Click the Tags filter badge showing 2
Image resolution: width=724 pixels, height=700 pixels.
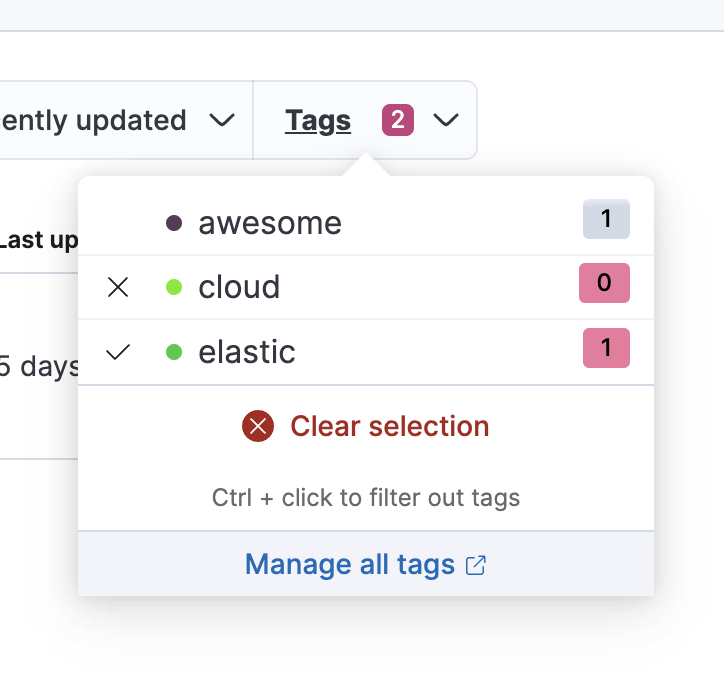pyautogui.click(x=398, y=121)
